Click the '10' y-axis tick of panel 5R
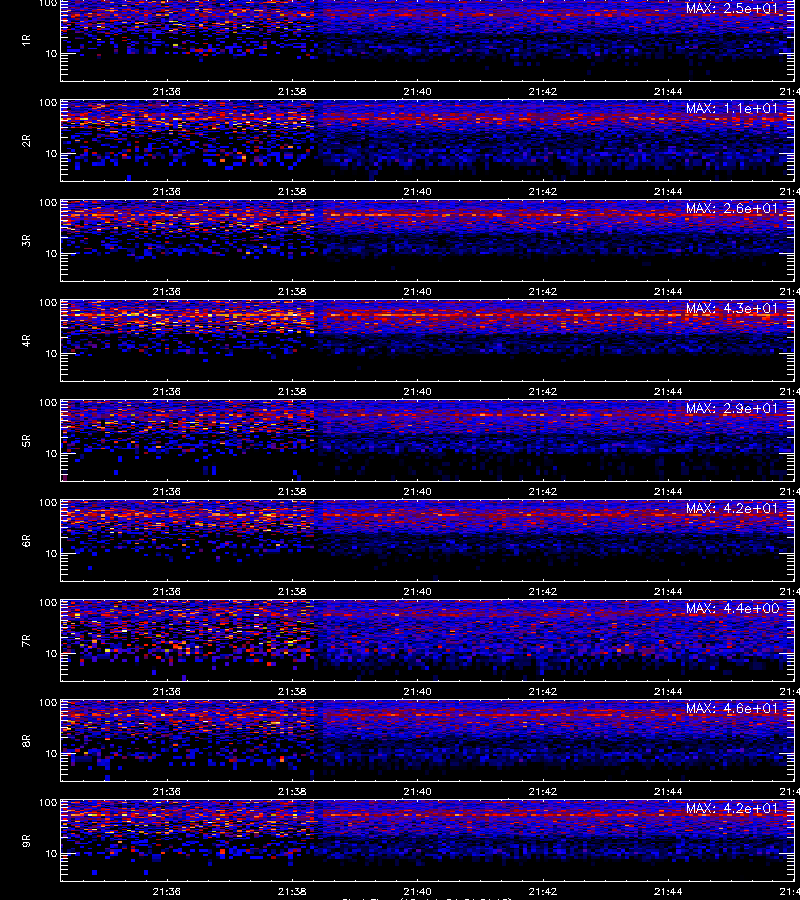Screen dimensions: 800x900 pos(51,453)
